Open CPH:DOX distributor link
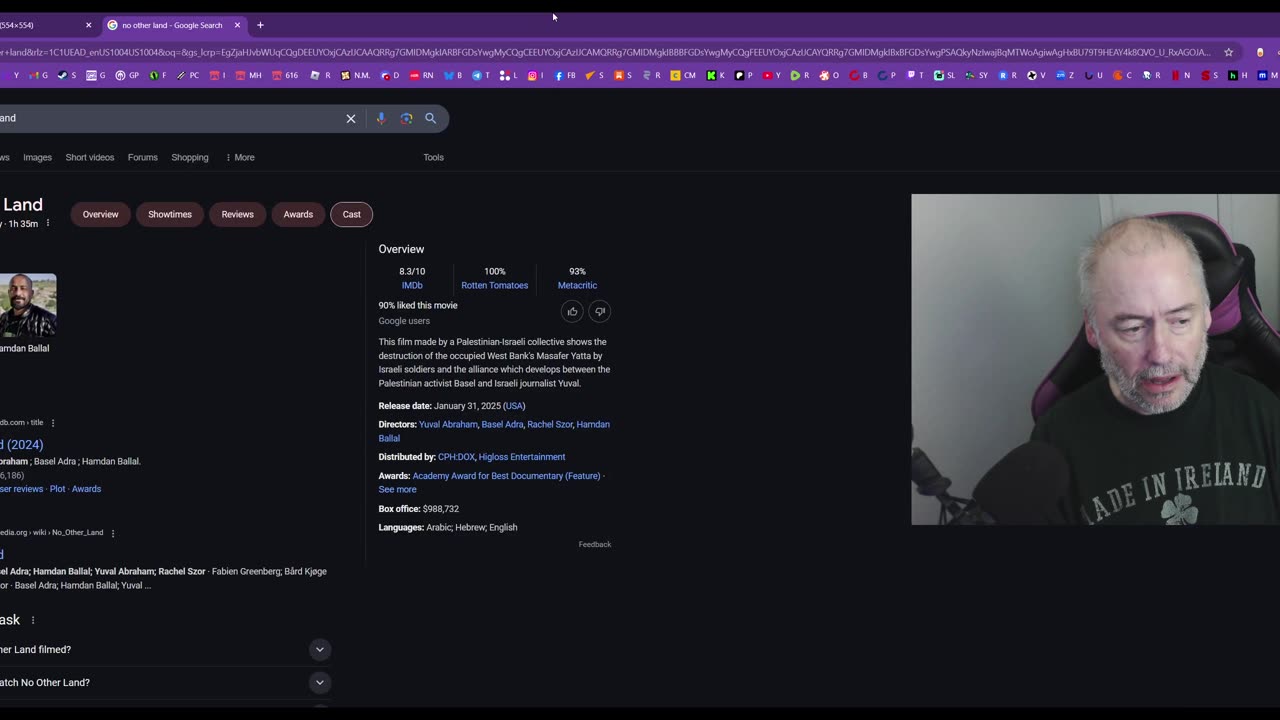 pos(456,457)
